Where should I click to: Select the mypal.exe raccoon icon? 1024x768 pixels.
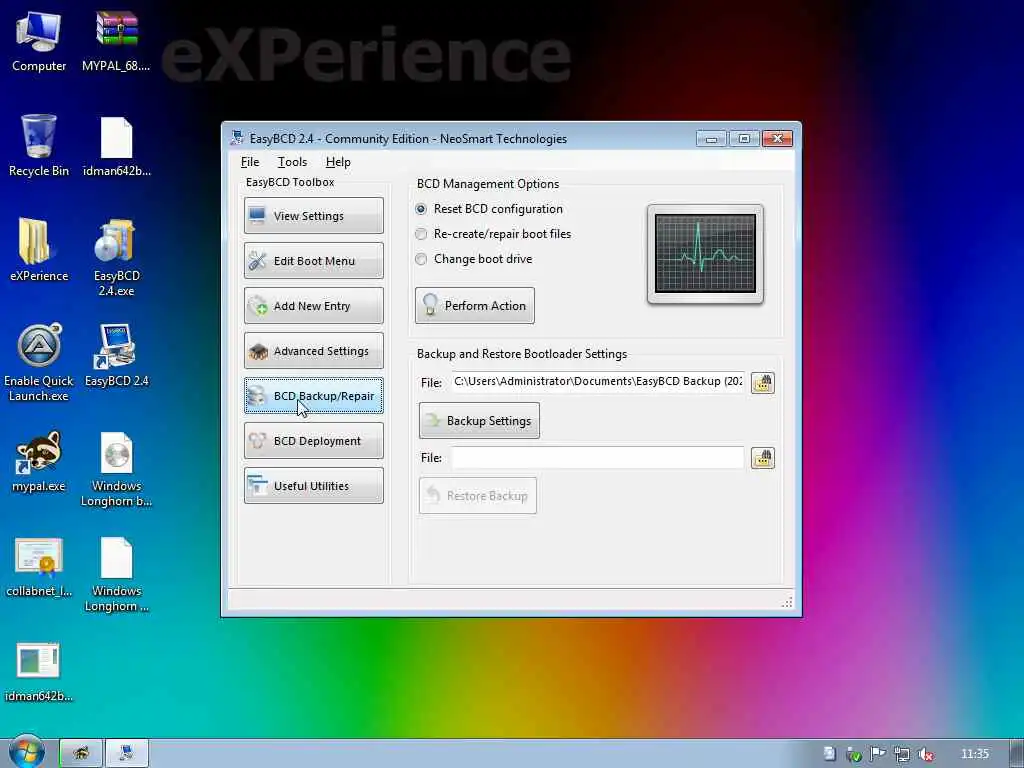coord(39,460)
